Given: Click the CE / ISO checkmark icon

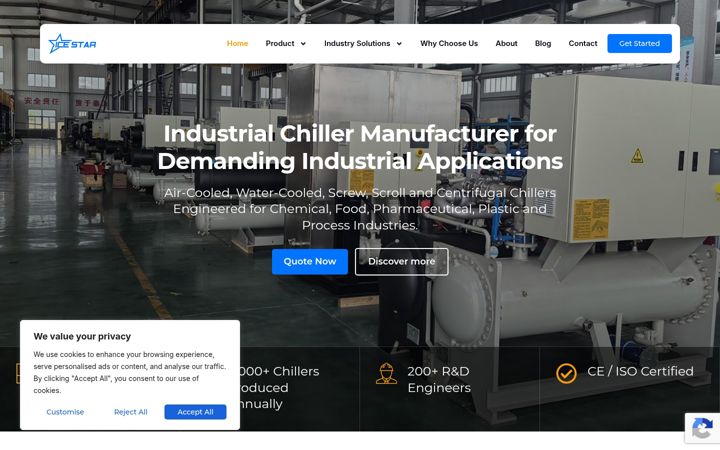Looking at the screenshot, I should [x=566, y=373].
